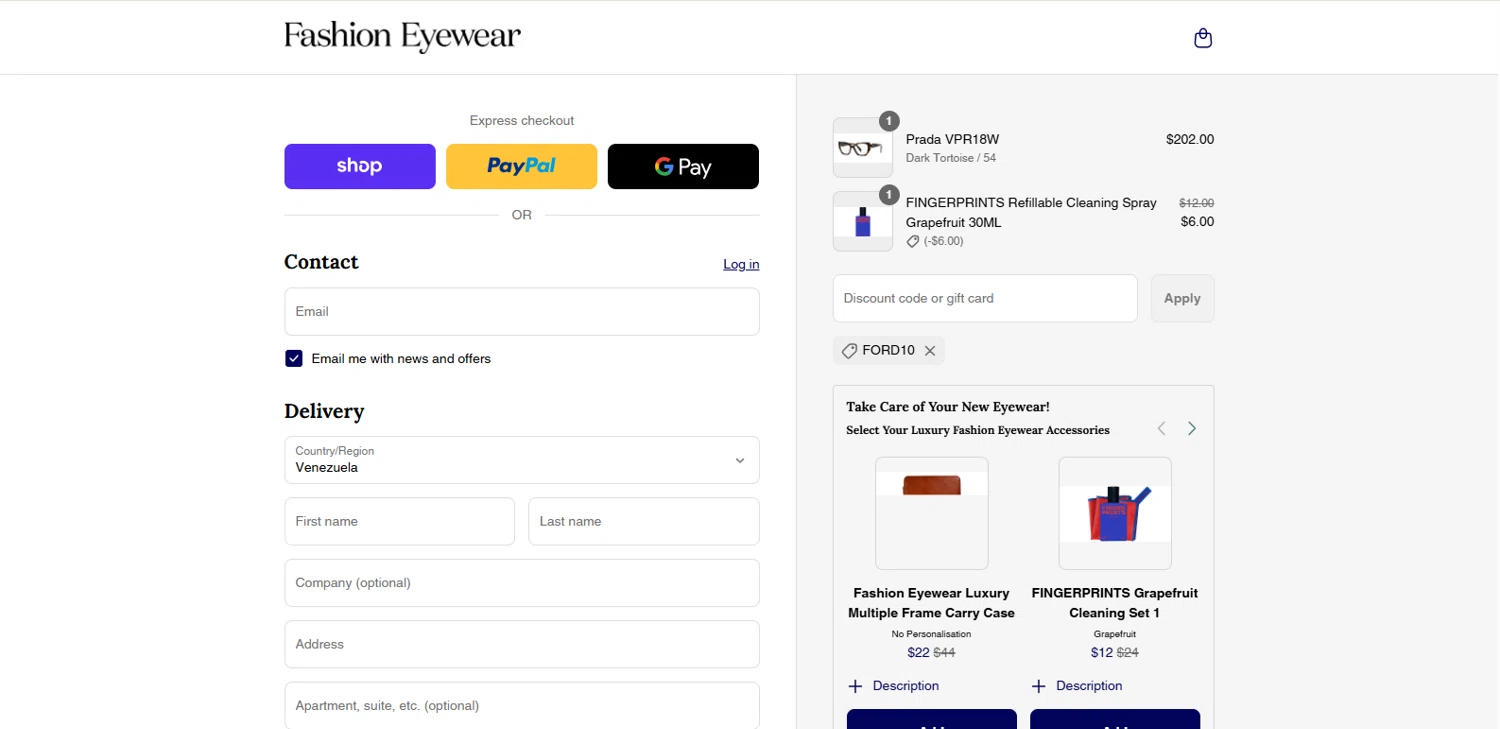Remove the FORD10 discount code
This screenshot has width=1500, height=729.
(x=930, y=351)
